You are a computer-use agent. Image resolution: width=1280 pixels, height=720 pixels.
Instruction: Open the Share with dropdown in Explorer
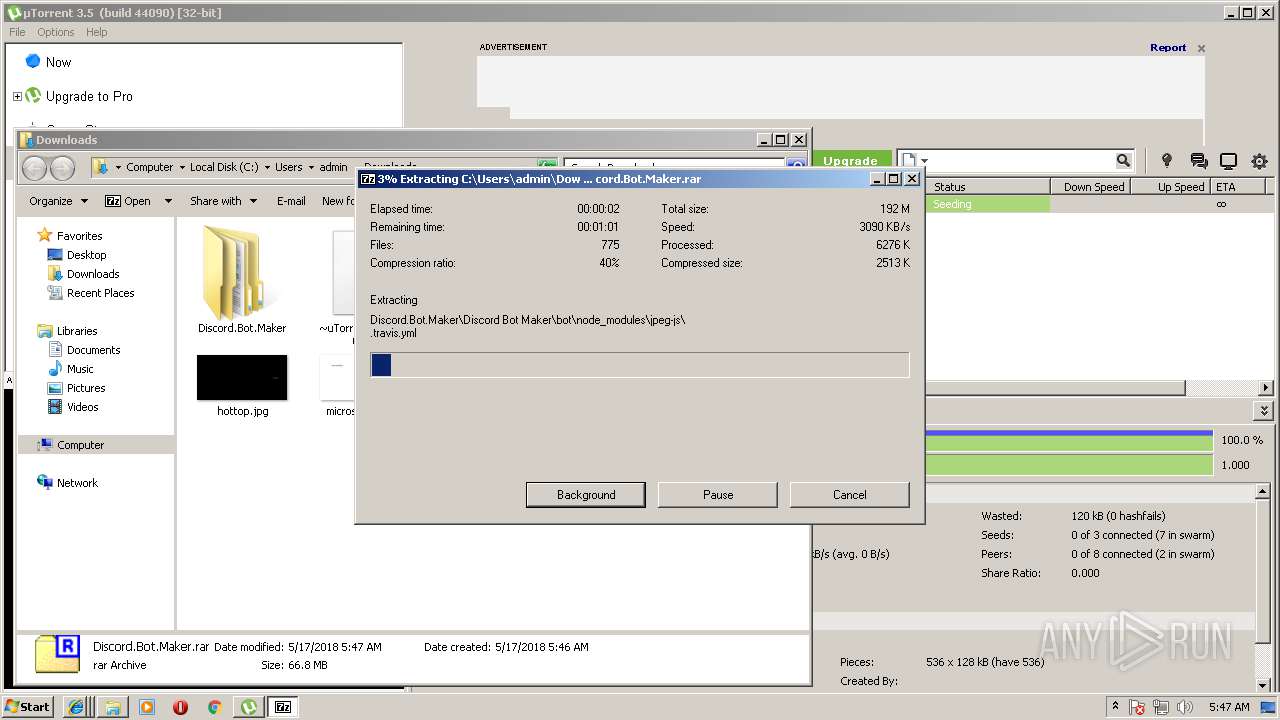tap(224, 201)
